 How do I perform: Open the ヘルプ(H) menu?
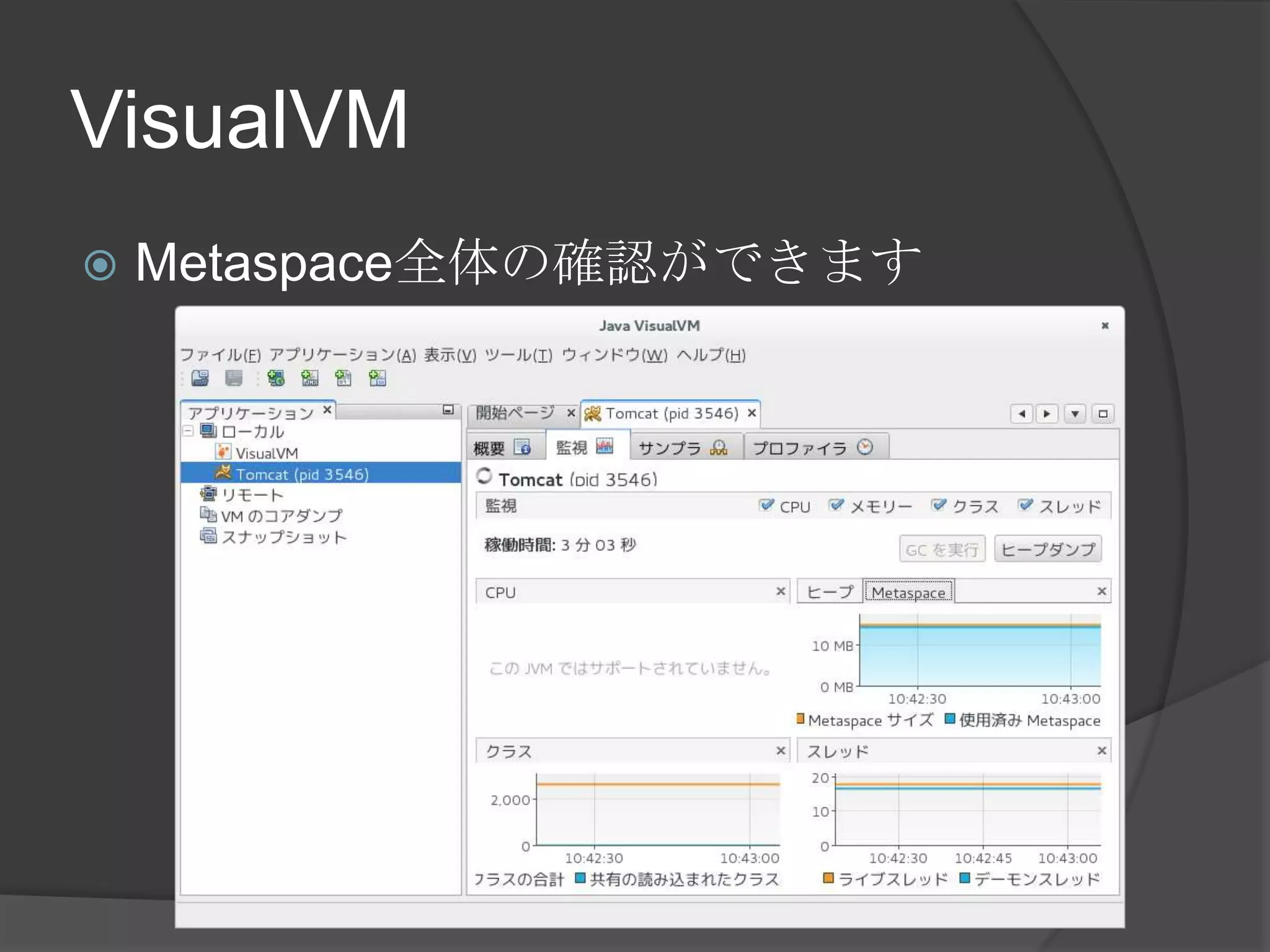(711, 355)
